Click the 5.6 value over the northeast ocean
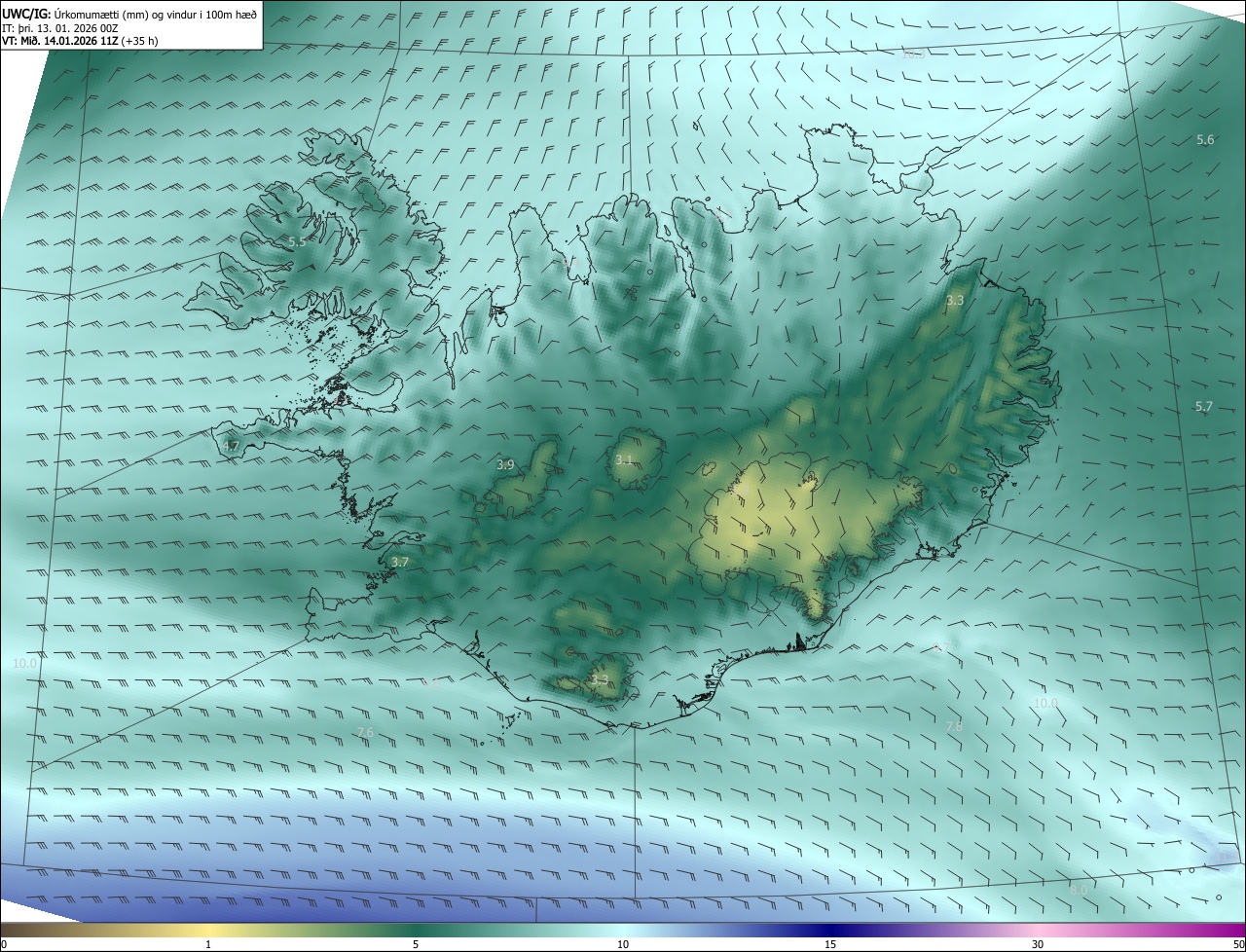This screenshot has width=1246, height=952. [x=1205, y=140]
